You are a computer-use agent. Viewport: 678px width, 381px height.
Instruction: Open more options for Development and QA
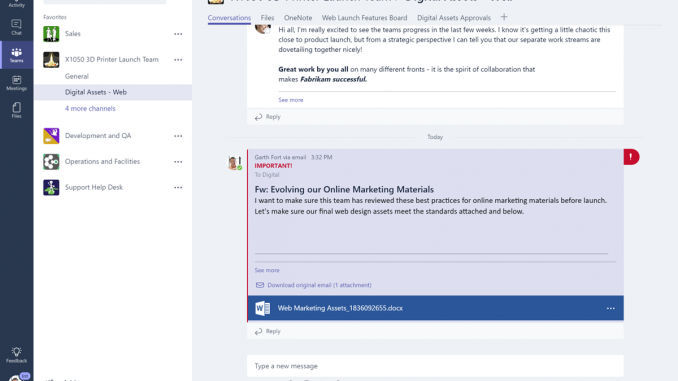coord(178,136)
